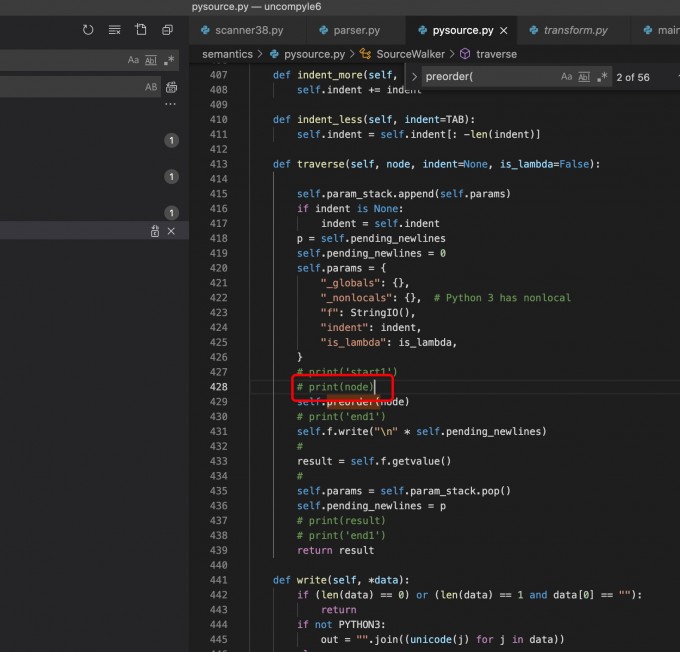Click the second result count badge 1
The image size is (680, 652).
click(x=171, y=177)
